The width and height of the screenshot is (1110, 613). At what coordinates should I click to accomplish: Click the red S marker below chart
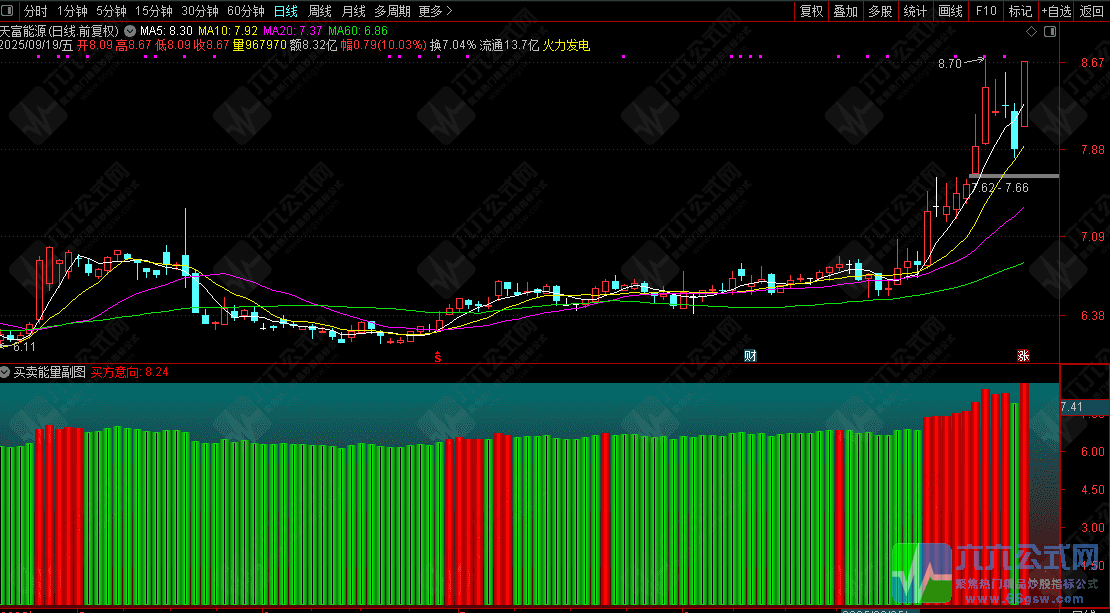437,356
